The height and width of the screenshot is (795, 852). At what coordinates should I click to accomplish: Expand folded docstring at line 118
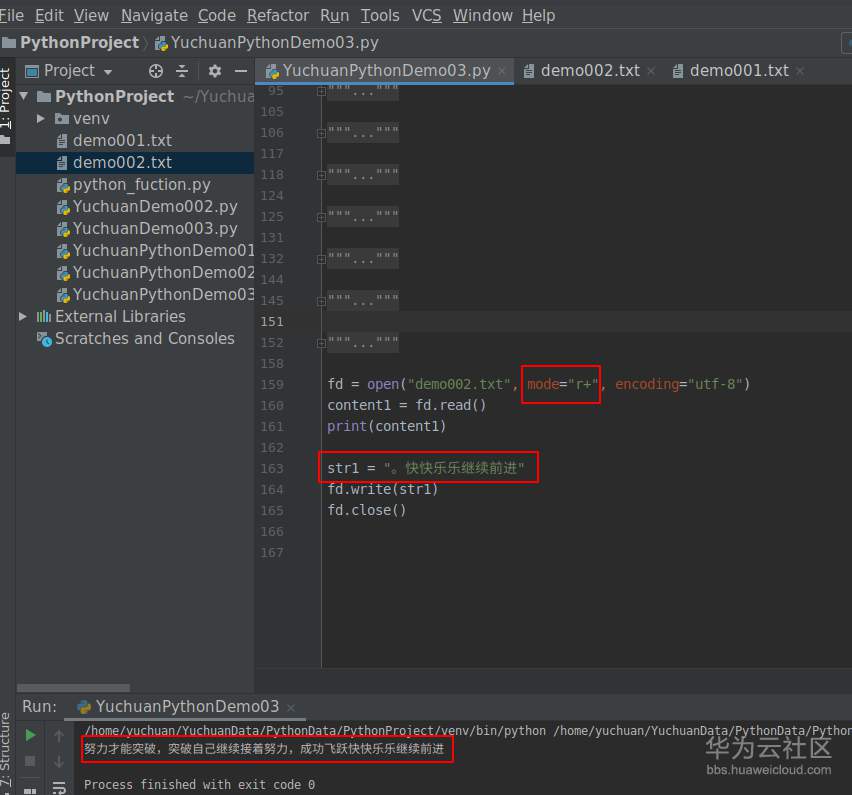coord(321,176)
